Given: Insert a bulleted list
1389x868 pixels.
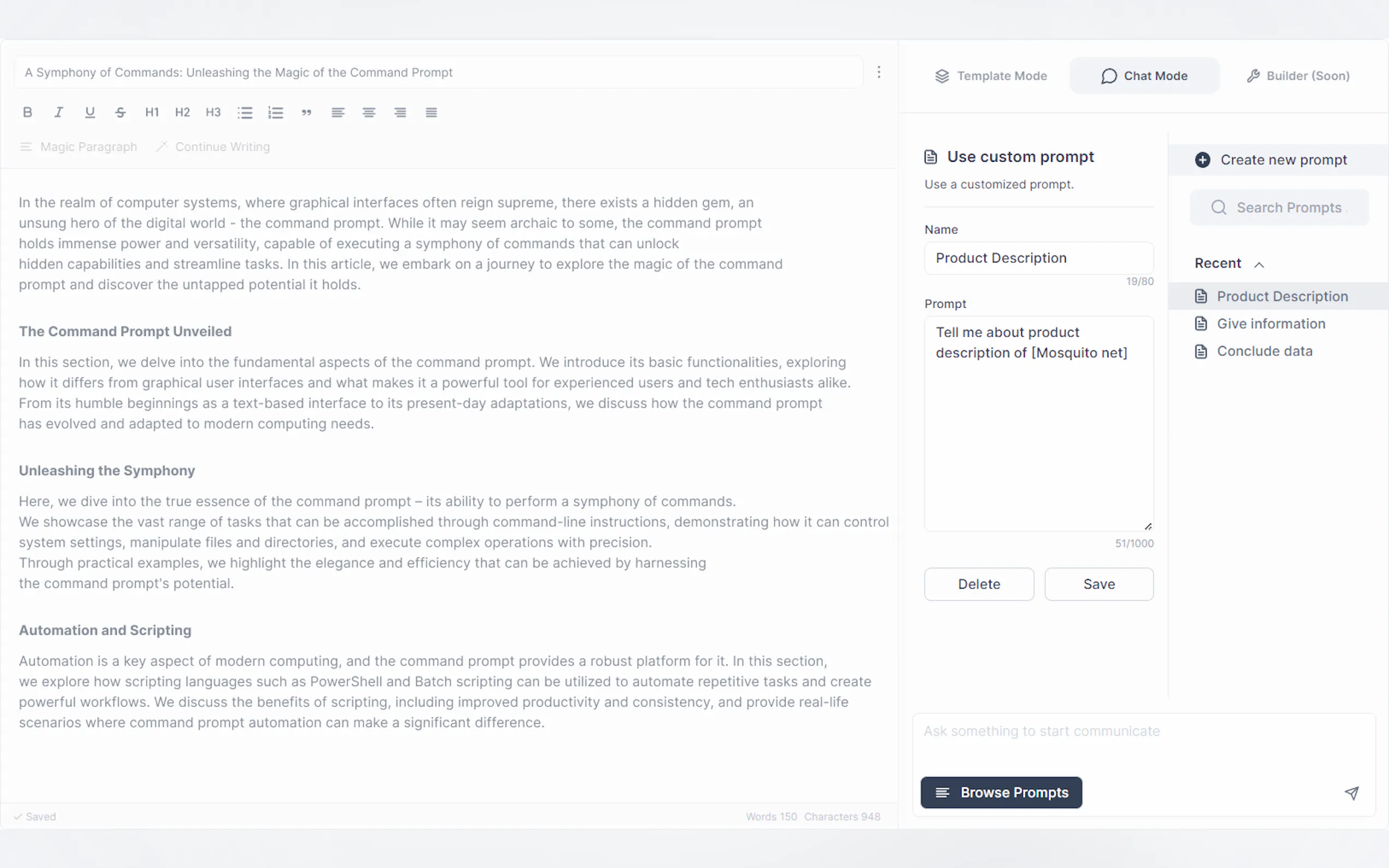Looking at the screenshot, I should pyautogui.click(x=245, y=113).
